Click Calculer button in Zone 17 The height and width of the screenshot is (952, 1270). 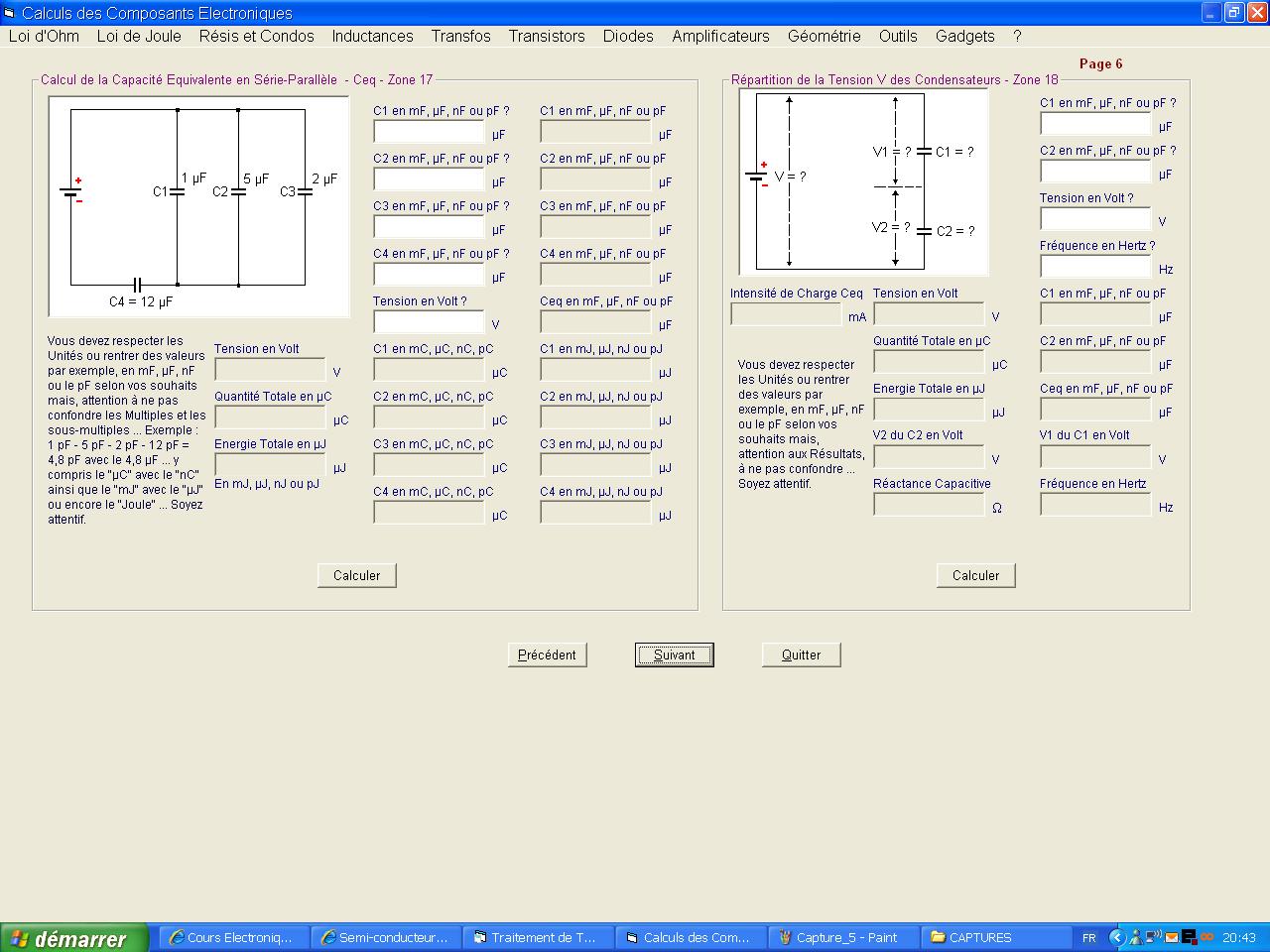coord(357,575)
